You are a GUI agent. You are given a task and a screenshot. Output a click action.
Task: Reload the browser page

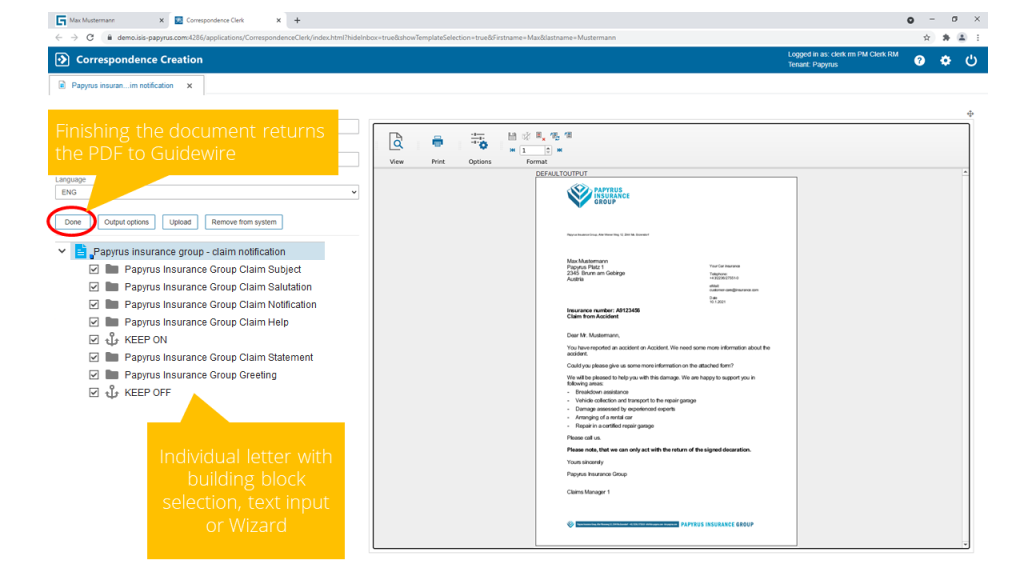pyautogui.click(x=90, y=38)
